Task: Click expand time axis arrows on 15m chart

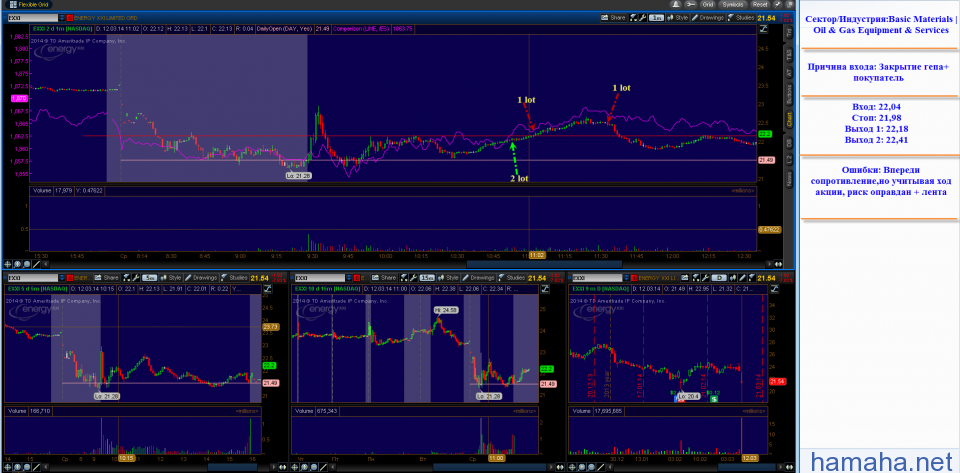Action: (x=560, y=467)
